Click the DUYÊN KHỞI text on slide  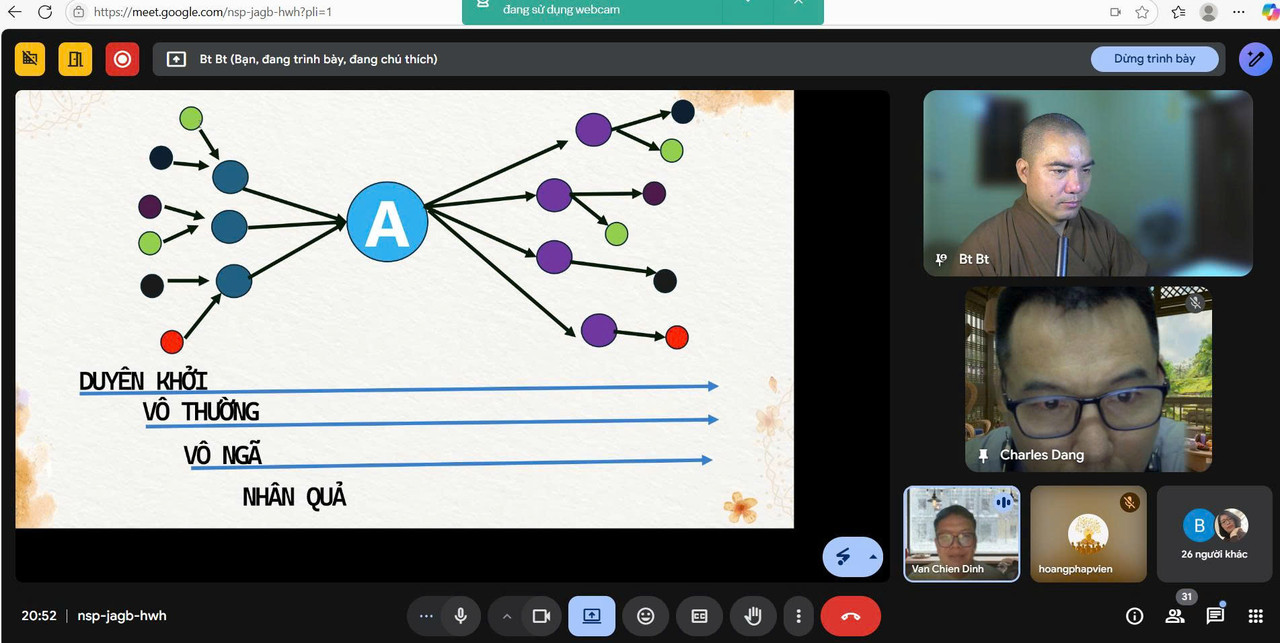pos(143,381)
